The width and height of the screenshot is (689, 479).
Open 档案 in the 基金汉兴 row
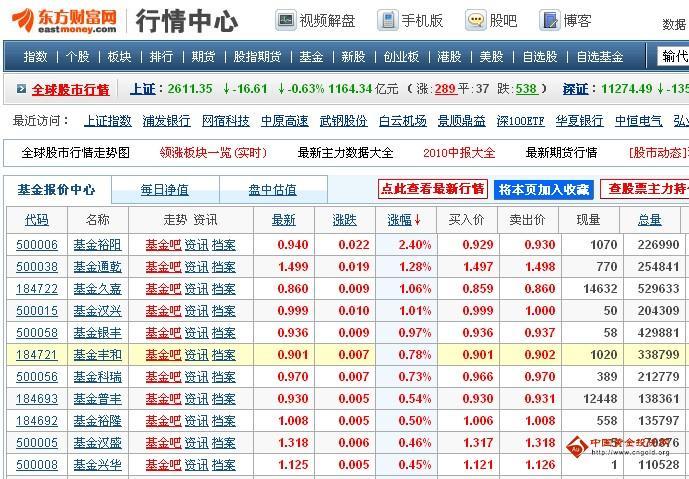pyautogui.click(x=224, y=311)
